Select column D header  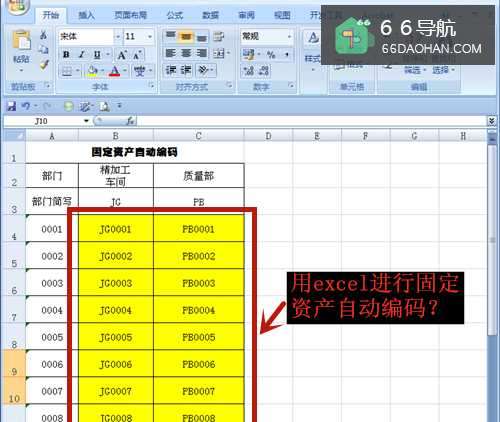tap(268, 136)
